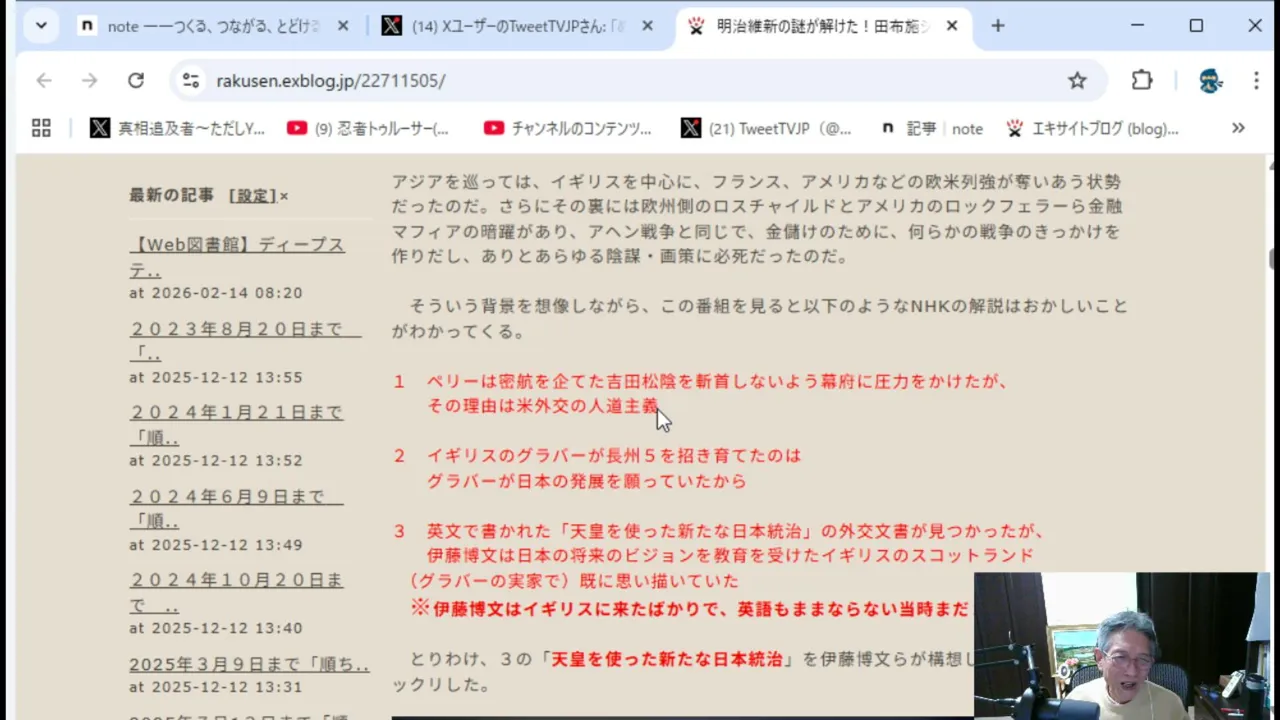Open article ２０２３年８月２０日まで
Viewport: 1280px width, 720px height.
[x=245, y=341]
